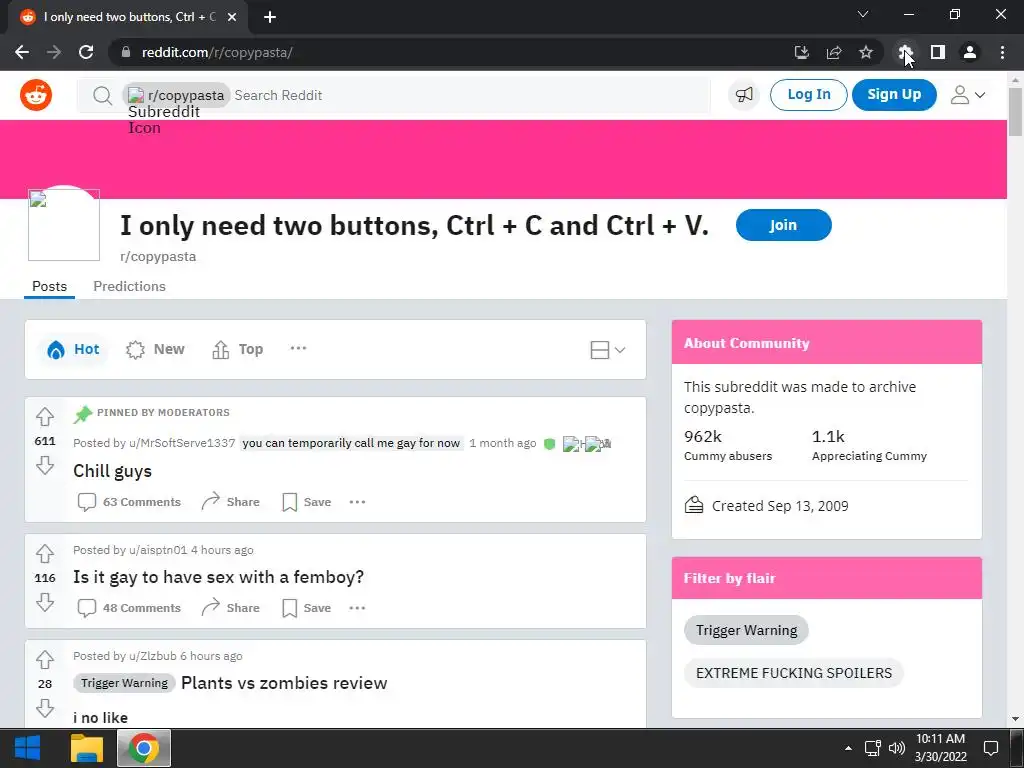This screenshot has width=1024, height=768.
Task: Click the install app icon in address bar
Action: pyautogui.click(x=801, y=52)
